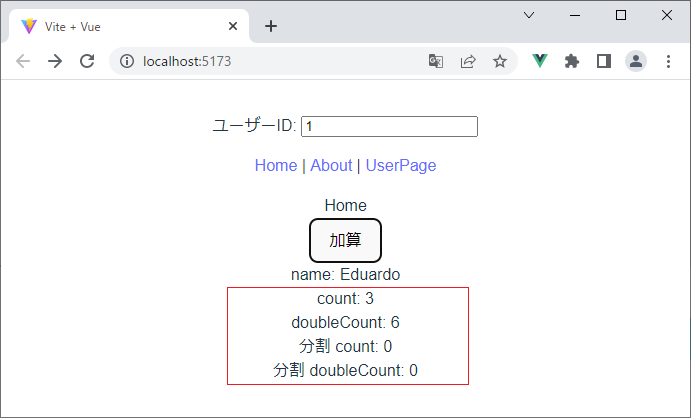Viewport: 691px width, 418px height.
Task: Close the browser window
Action: tap(667, 15)
